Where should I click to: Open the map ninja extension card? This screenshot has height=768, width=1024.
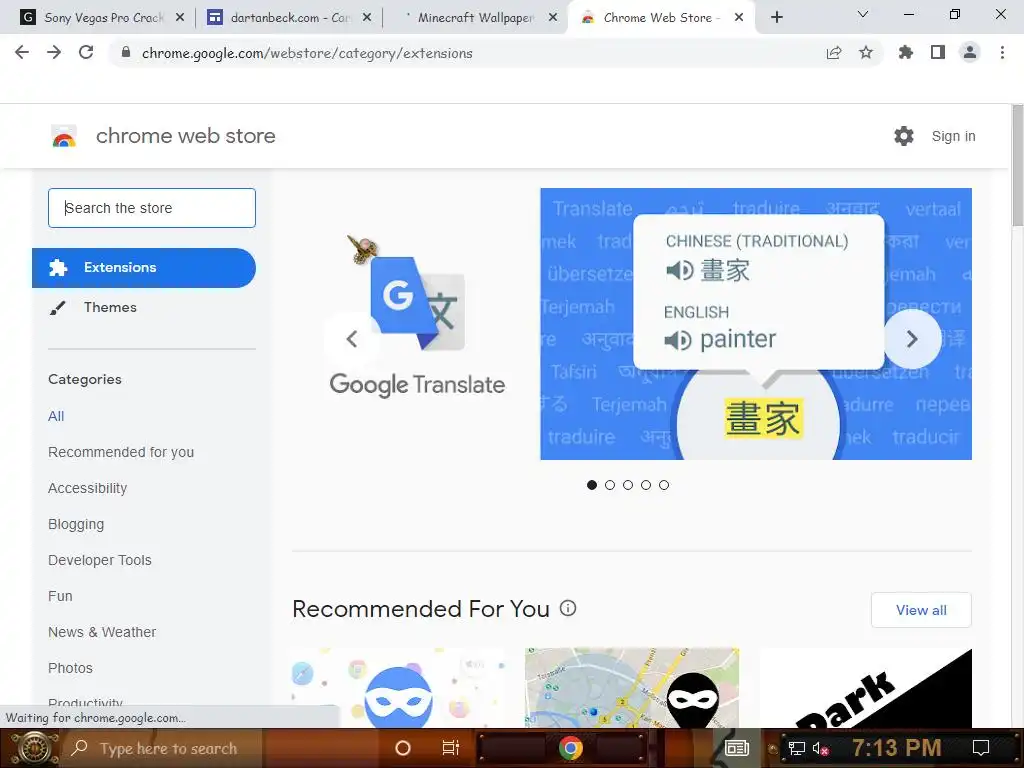[x=632, y=688]
